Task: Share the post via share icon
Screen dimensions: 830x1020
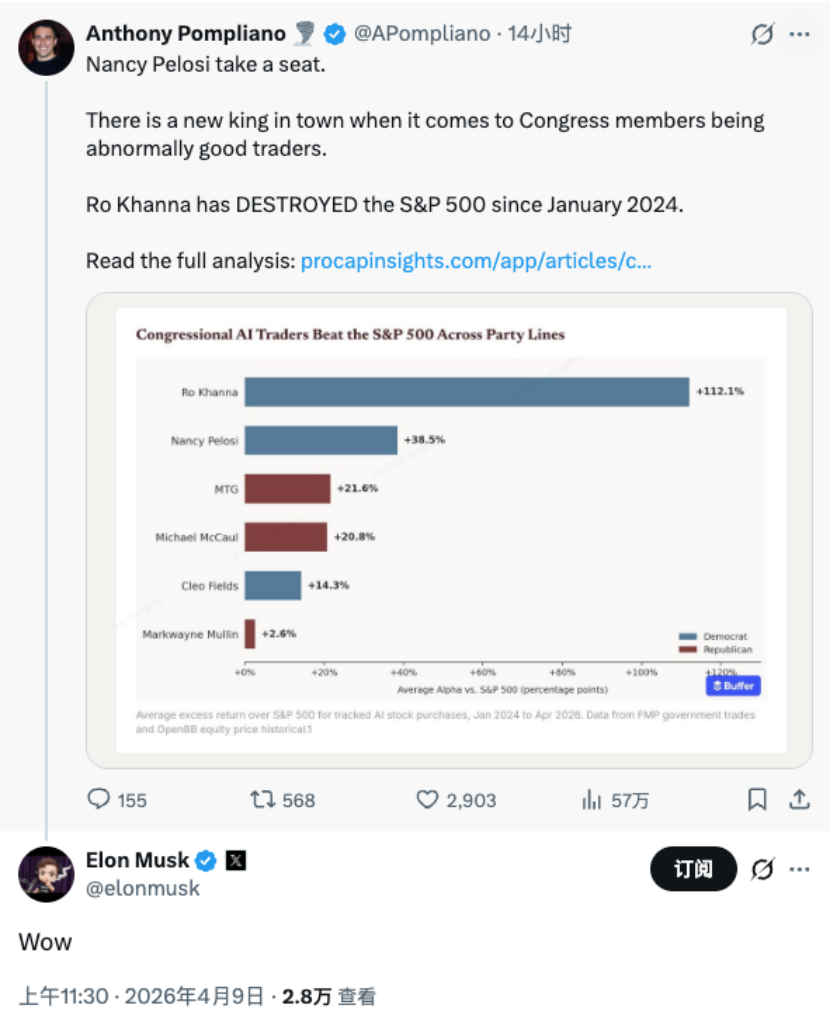Action: point(799,799)
